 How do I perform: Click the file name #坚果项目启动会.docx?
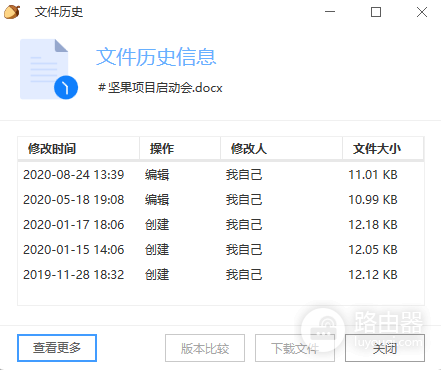160,88
